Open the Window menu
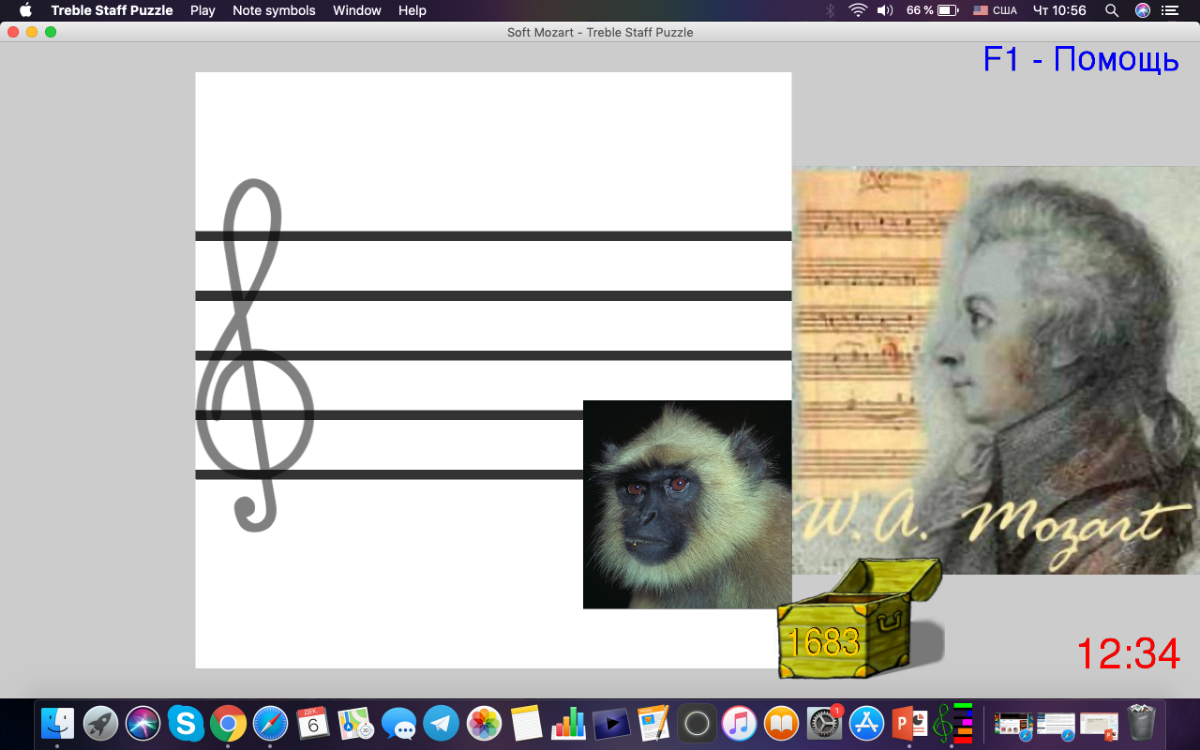Screen dimensions: 1200x750 click(x=357, y=11)
